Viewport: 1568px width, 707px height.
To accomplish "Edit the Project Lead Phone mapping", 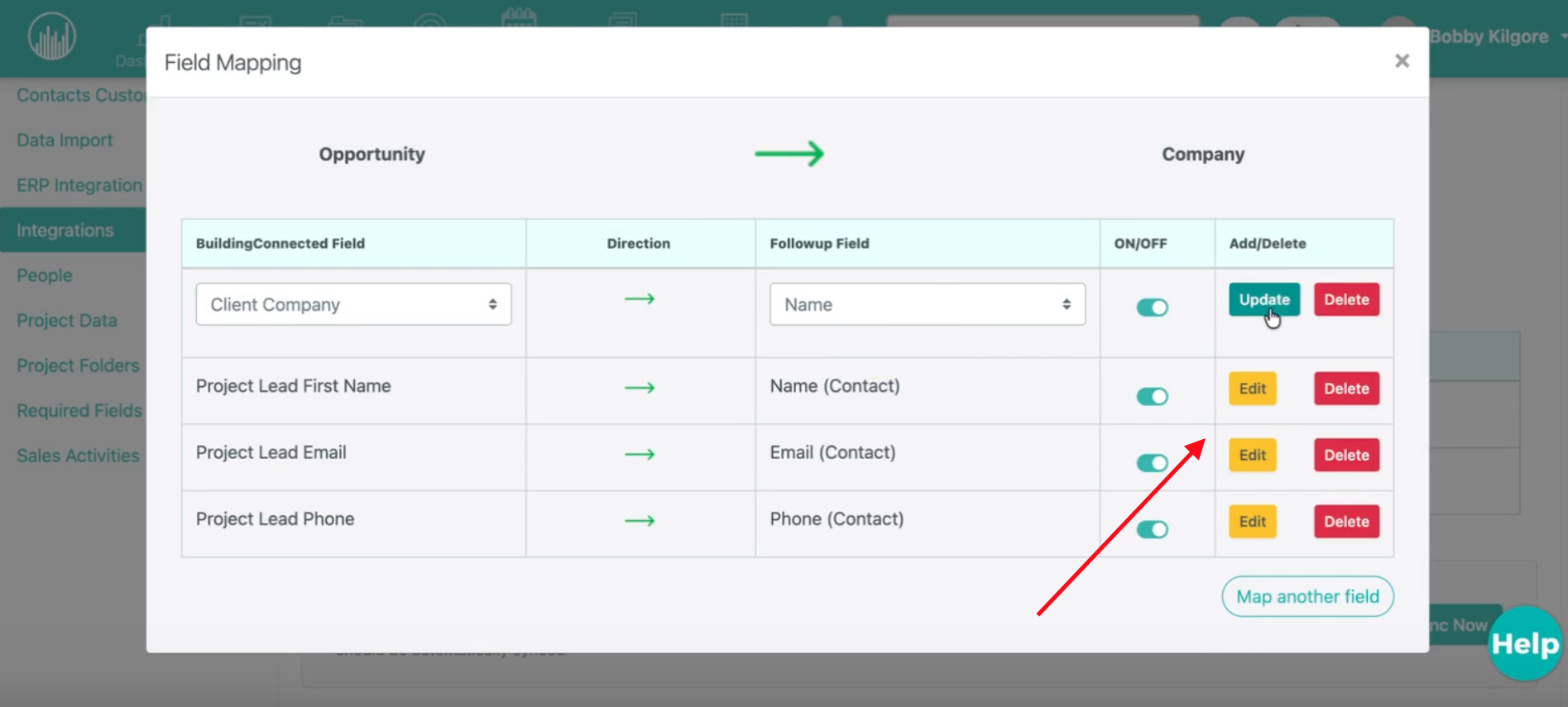I will [1252, 522].
